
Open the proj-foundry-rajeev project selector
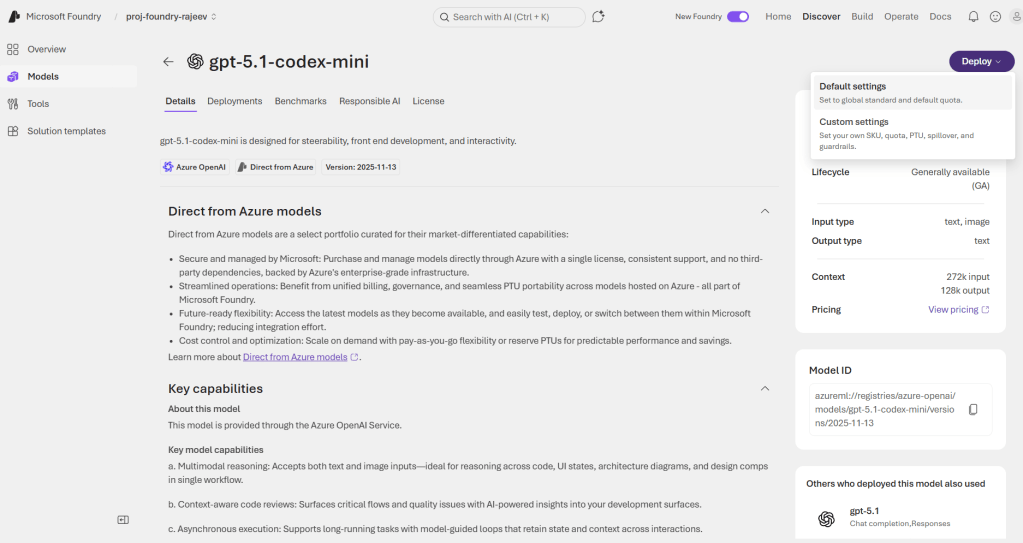[x=171, y=17]
